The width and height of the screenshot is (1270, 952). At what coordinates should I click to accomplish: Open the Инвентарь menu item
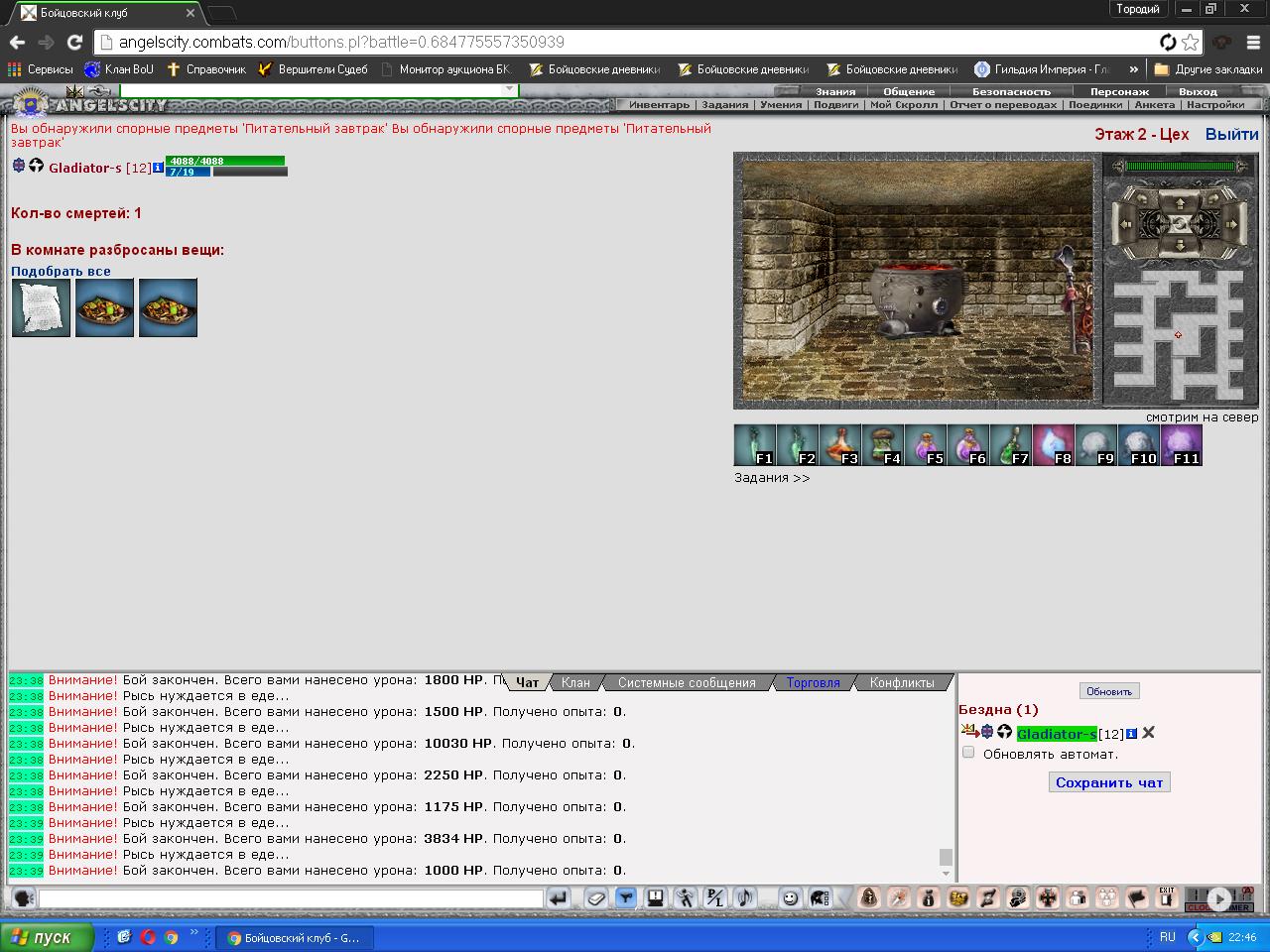[x=659, y=104]
